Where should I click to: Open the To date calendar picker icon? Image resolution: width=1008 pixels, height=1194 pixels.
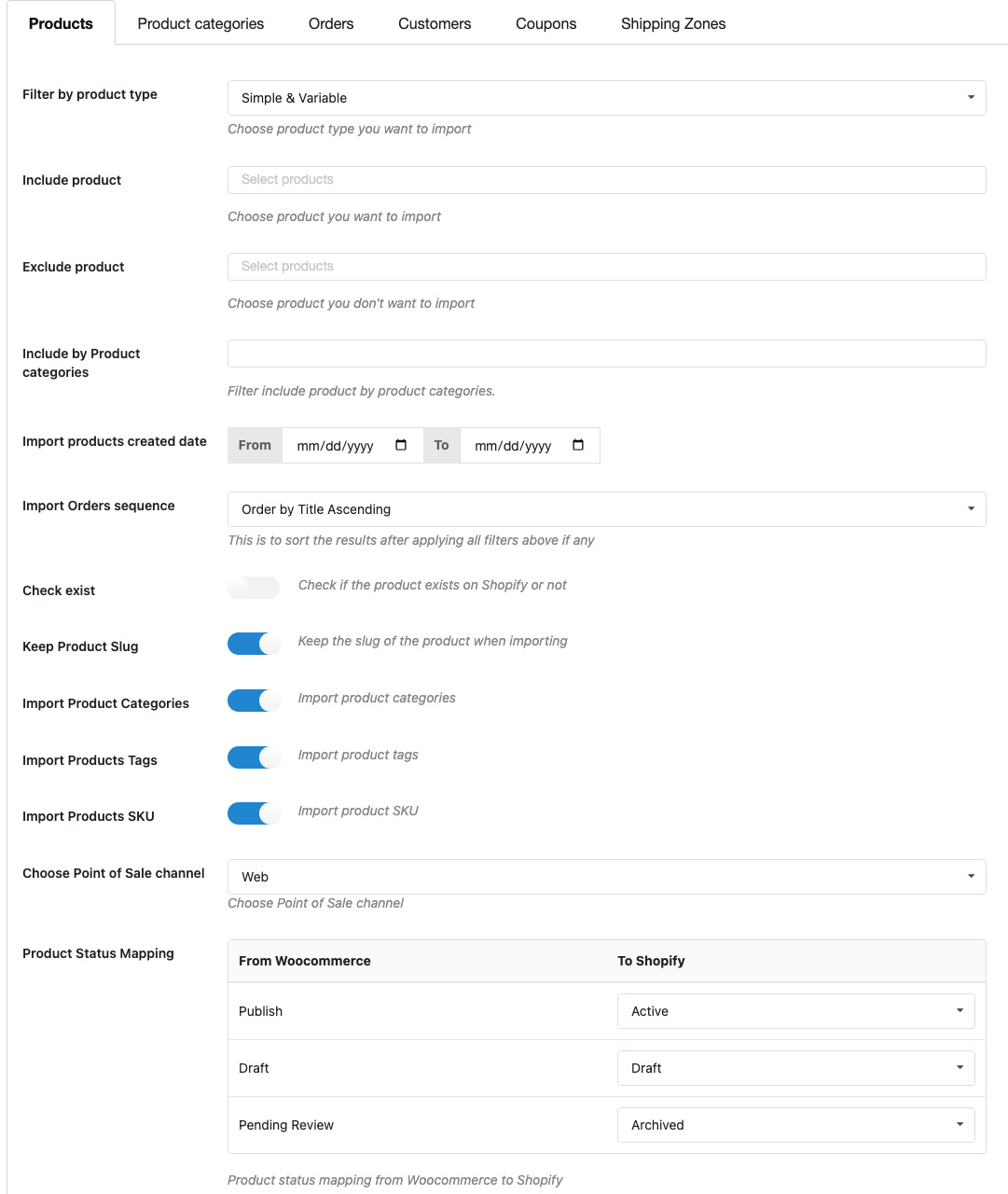[578, 445]
